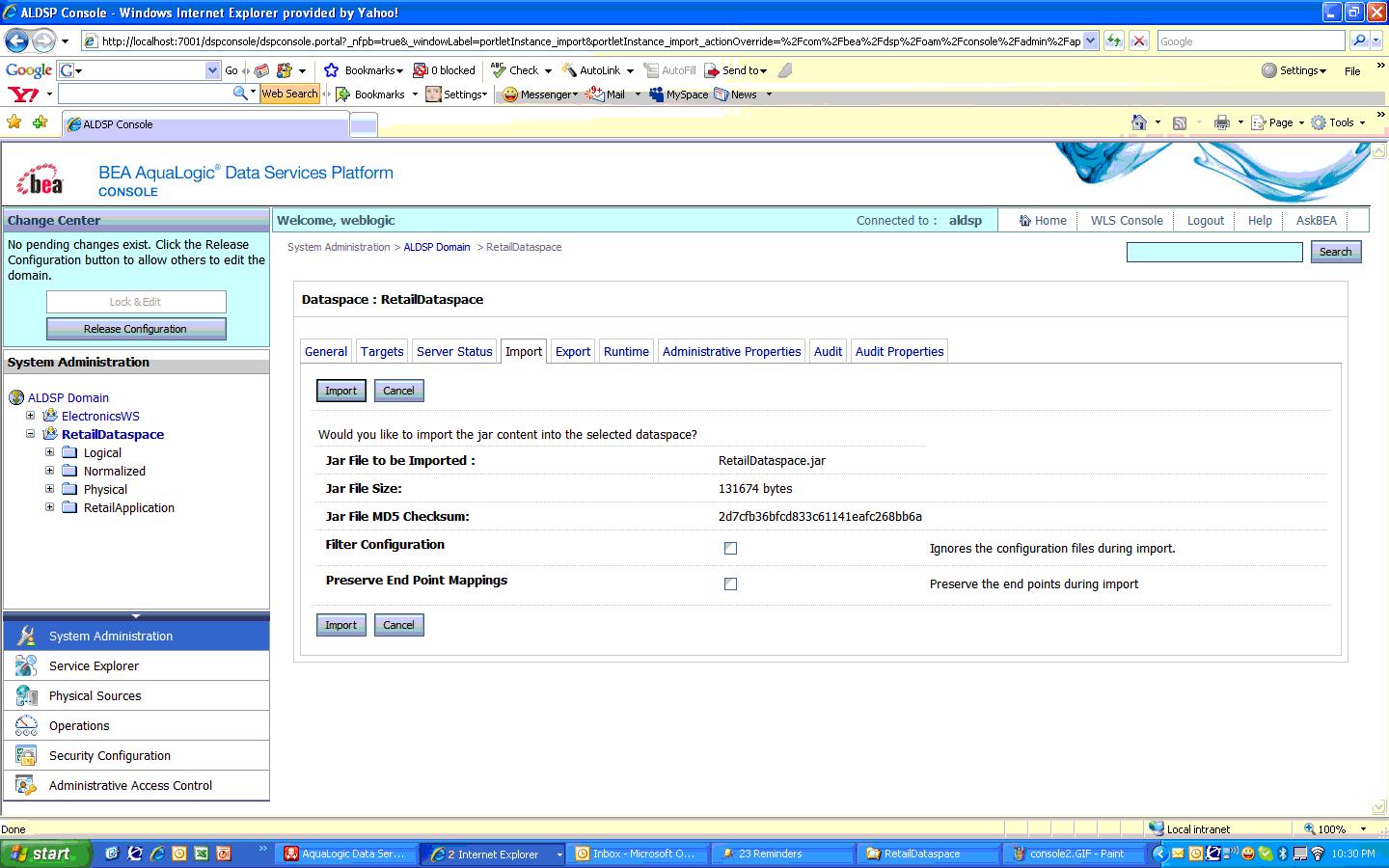1389x868 pixels.
Task: Switch to the Audit Properties tab
Action: point(899,351)
